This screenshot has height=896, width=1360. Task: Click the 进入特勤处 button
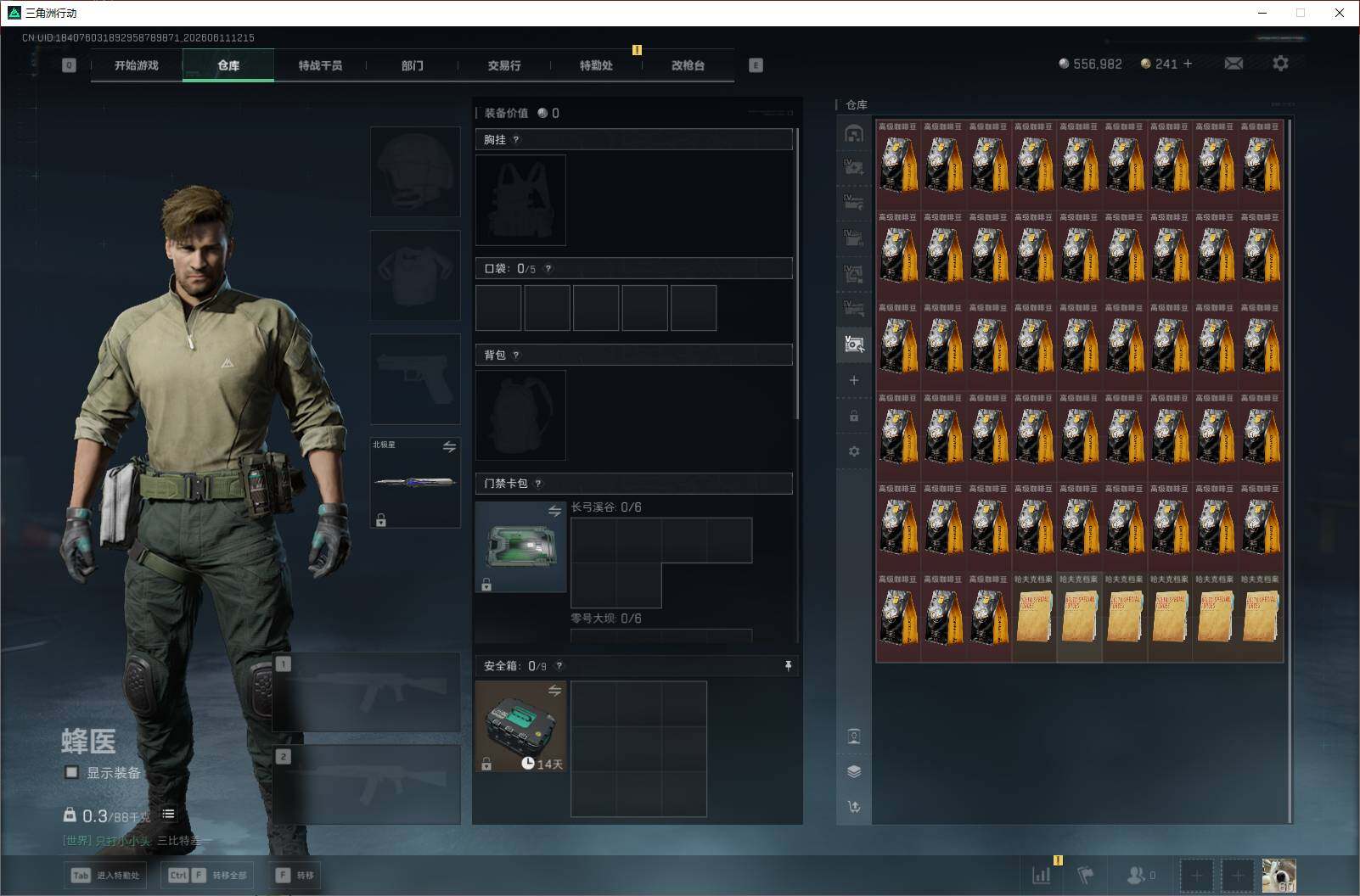pyautogui.click(x=105, y=875)
